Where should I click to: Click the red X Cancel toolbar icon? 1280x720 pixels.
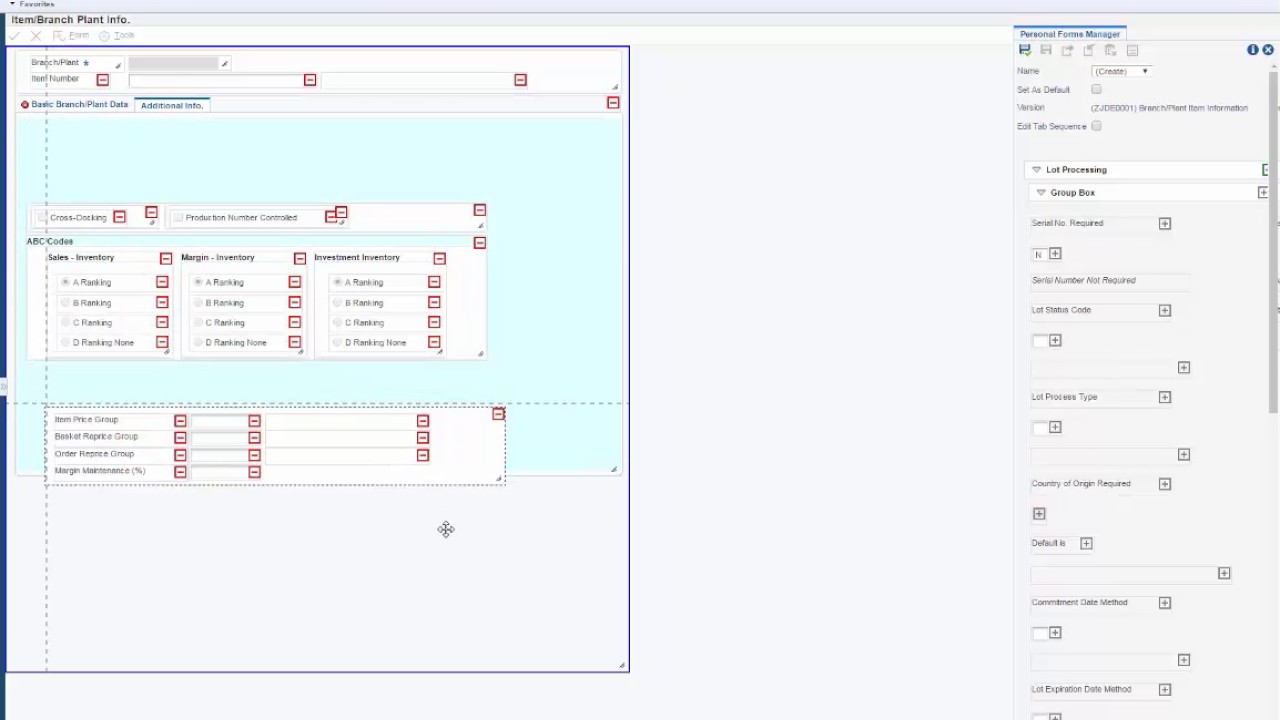tap(36, 36)
